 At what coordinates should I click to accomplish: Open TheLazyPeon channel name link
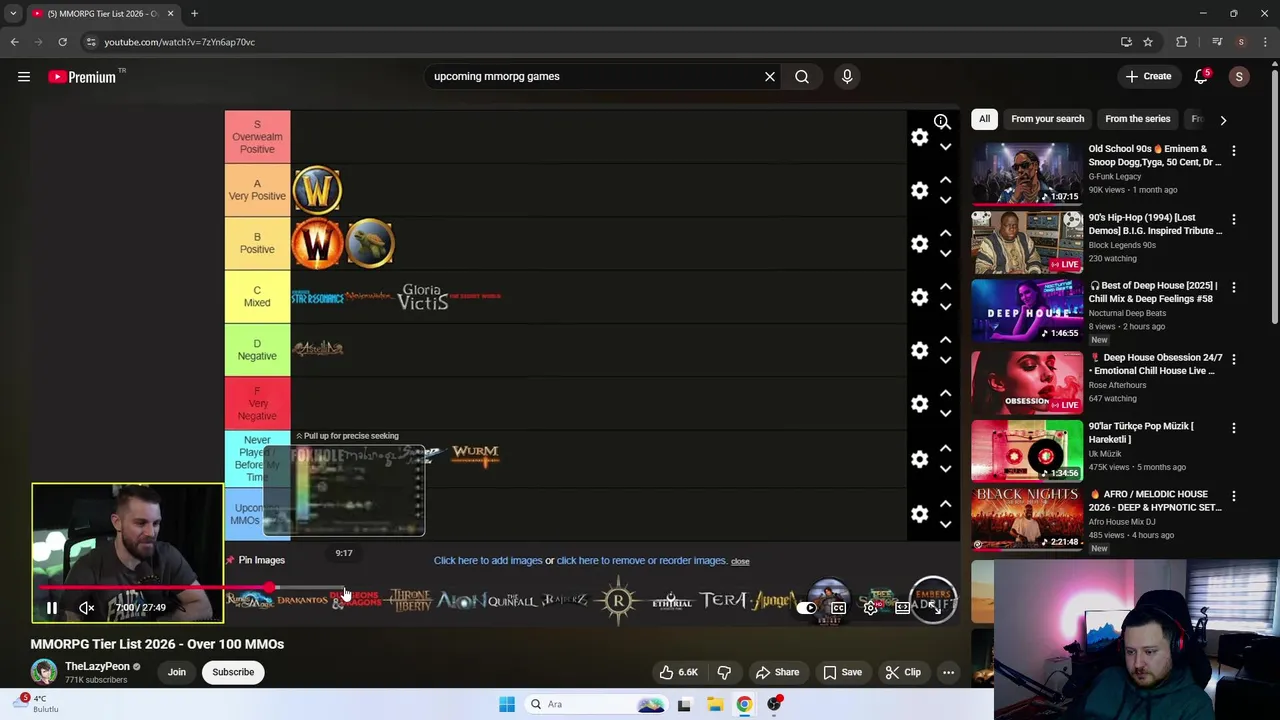[97, 666]
